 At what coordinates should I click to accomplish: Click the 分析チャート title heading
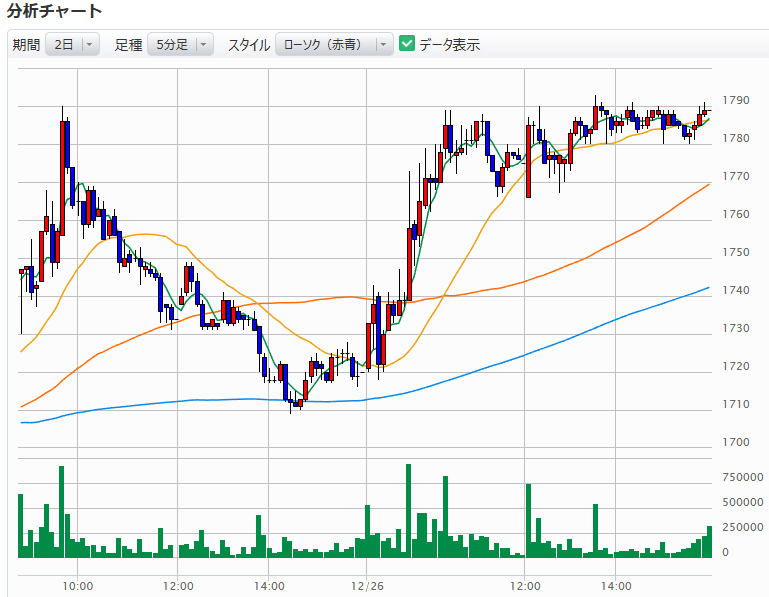click(x=54, y=12)
